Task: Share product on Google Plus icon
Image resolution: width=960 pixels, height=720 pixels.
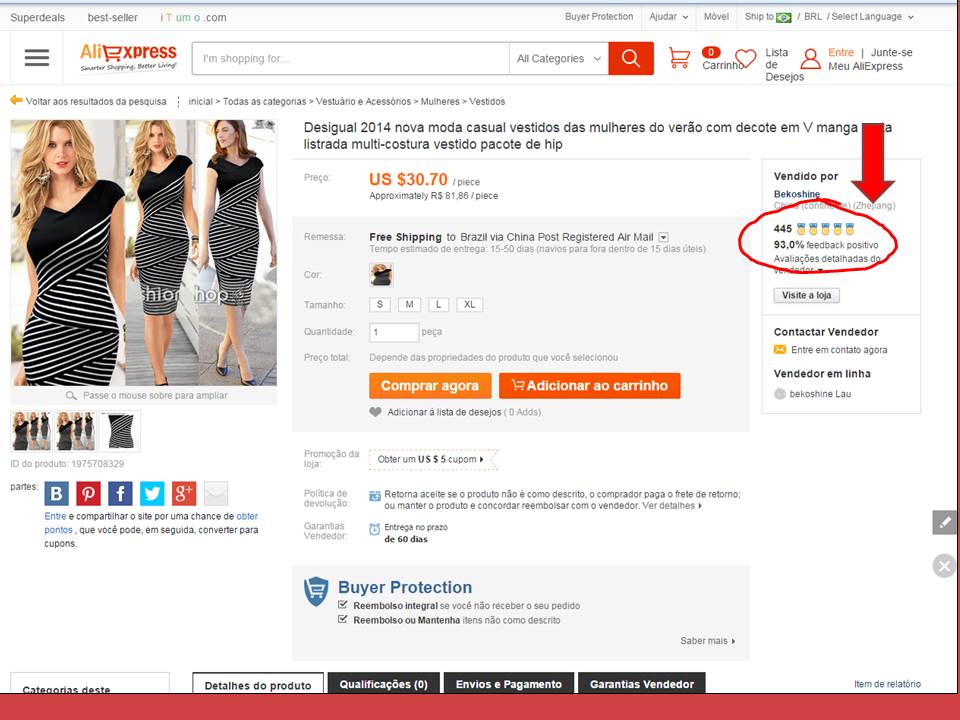Action: pos(184,493)
